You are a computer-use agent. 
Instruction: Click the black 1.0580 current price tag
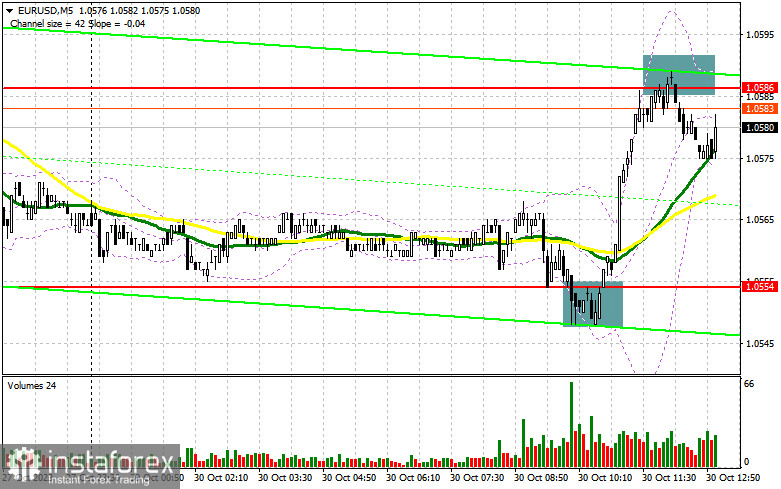pyautogui.click(x=761, y=127)
